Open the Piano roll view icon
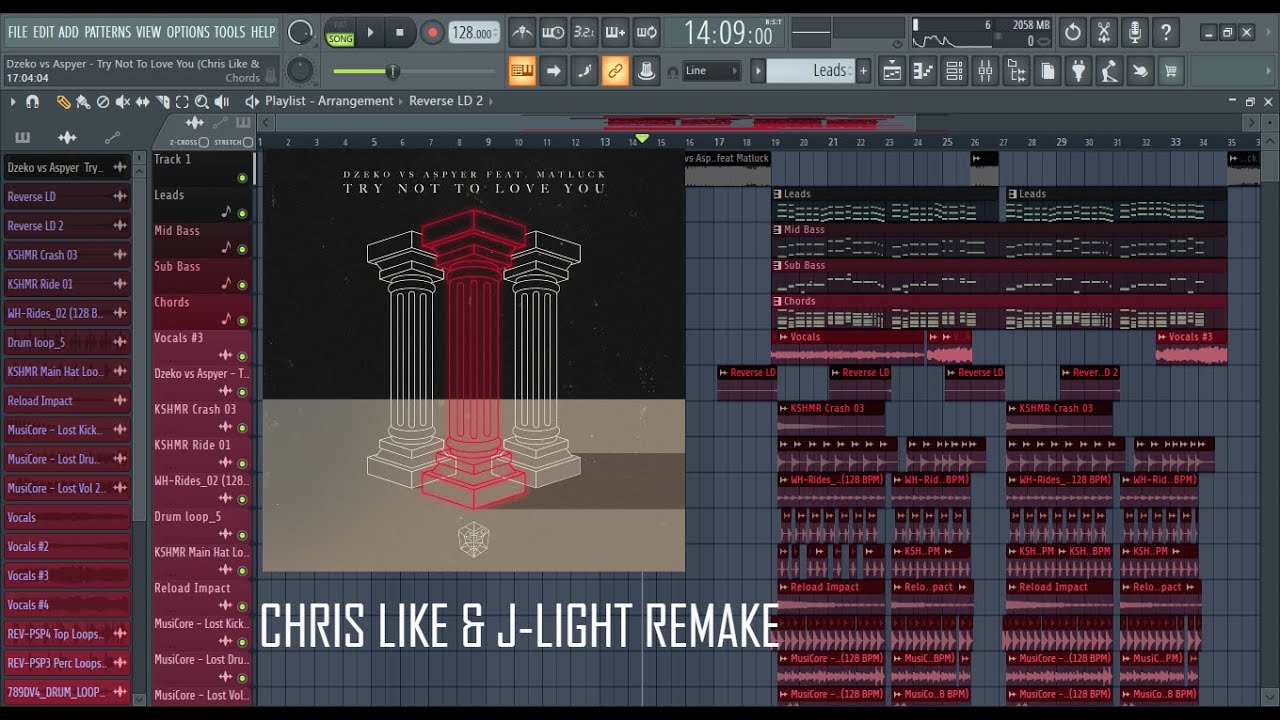The height and width of the screenshot is (720, 1280). pos(923,70)
